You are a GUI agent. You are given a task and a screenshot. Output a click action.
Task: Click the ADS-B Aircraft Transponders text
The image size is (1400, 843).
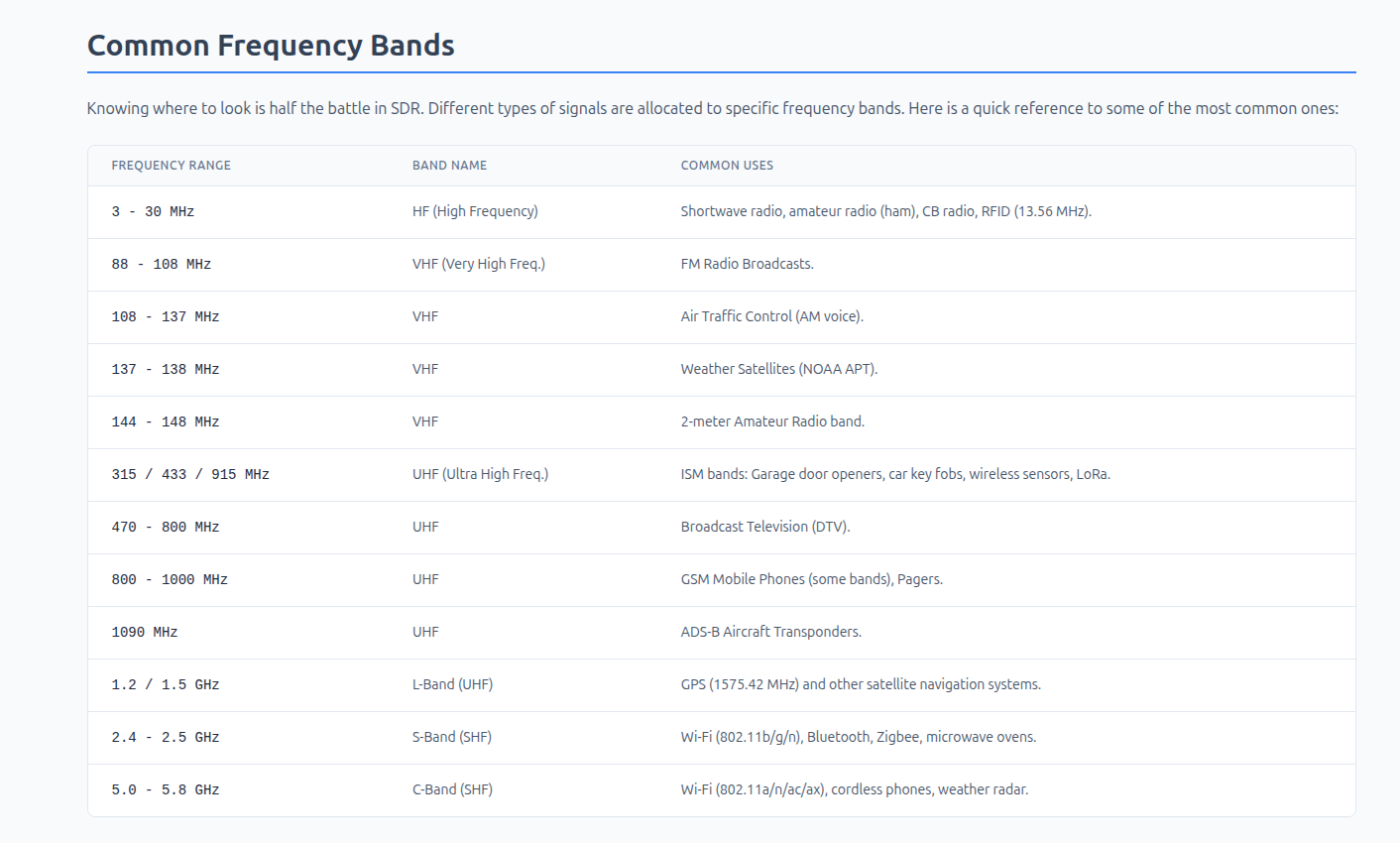(x=770, y=632)
